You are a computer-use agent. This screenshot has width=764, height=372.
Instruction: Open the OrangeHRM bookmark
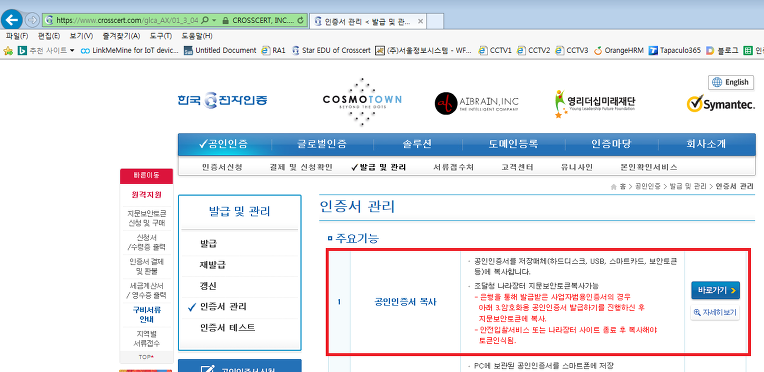[x=621, y=50]
